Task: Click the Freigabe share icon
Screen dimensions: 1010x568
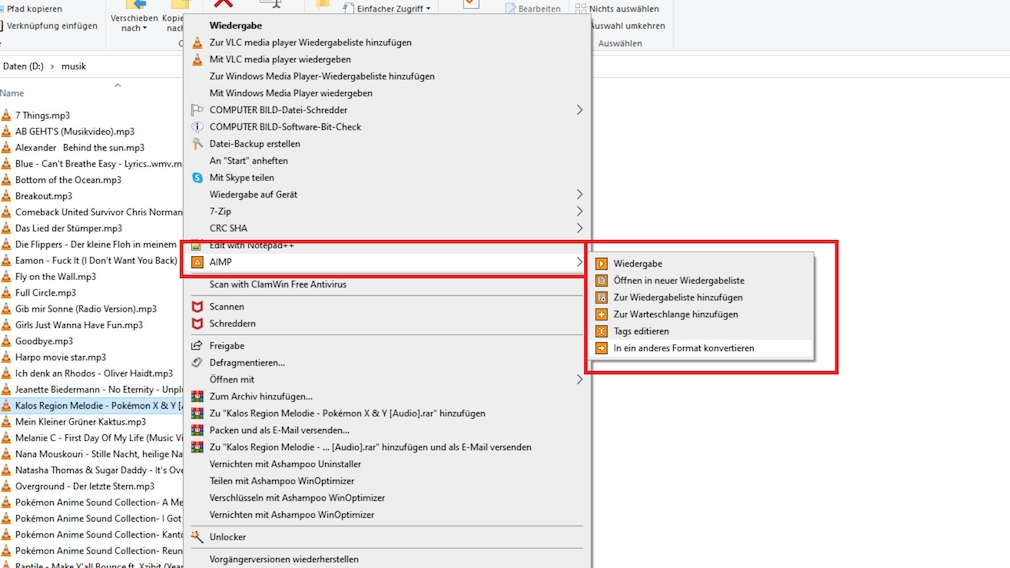Action: [x=197, y=346]
